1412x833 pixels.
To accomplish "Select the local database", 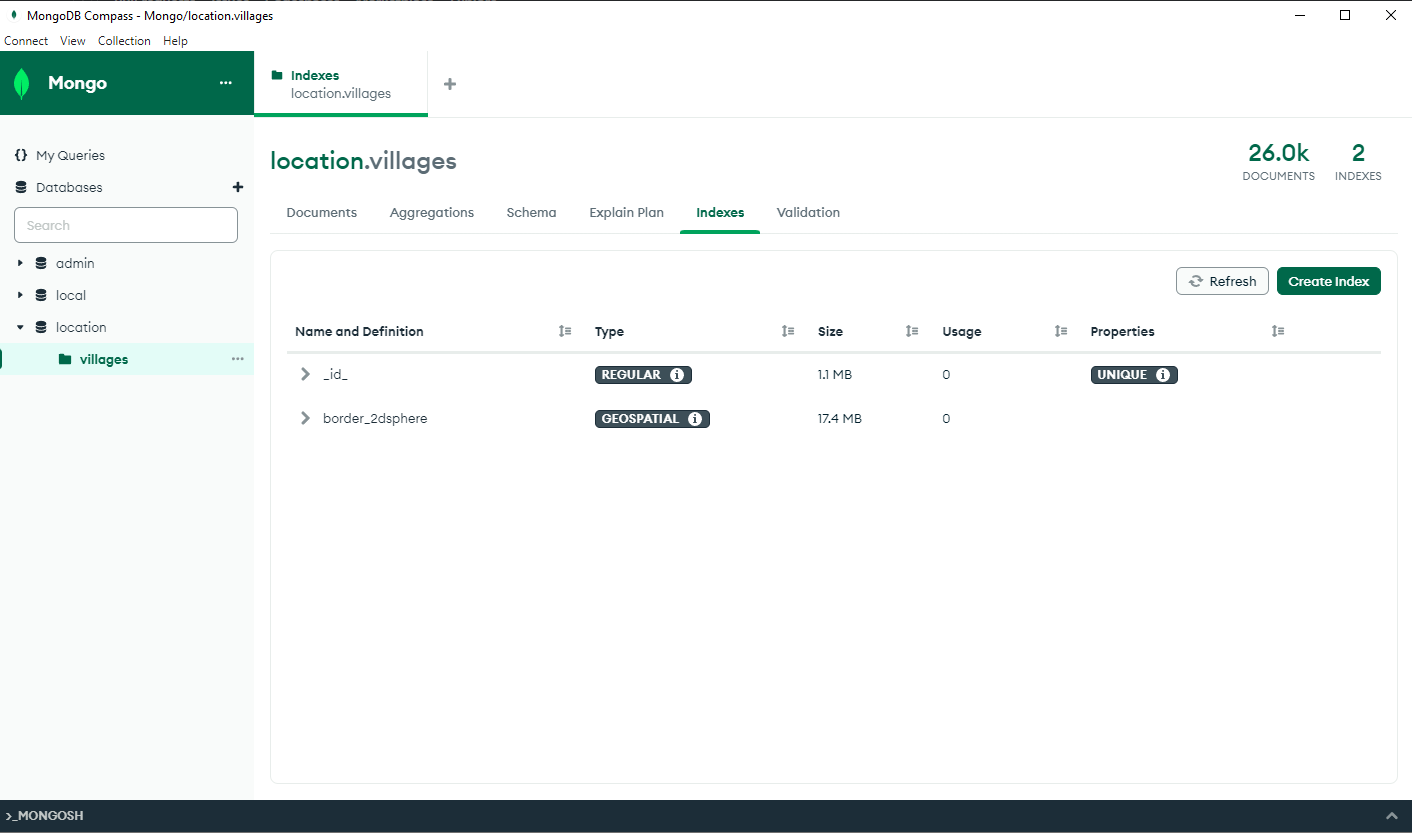I will pos(71,295).
